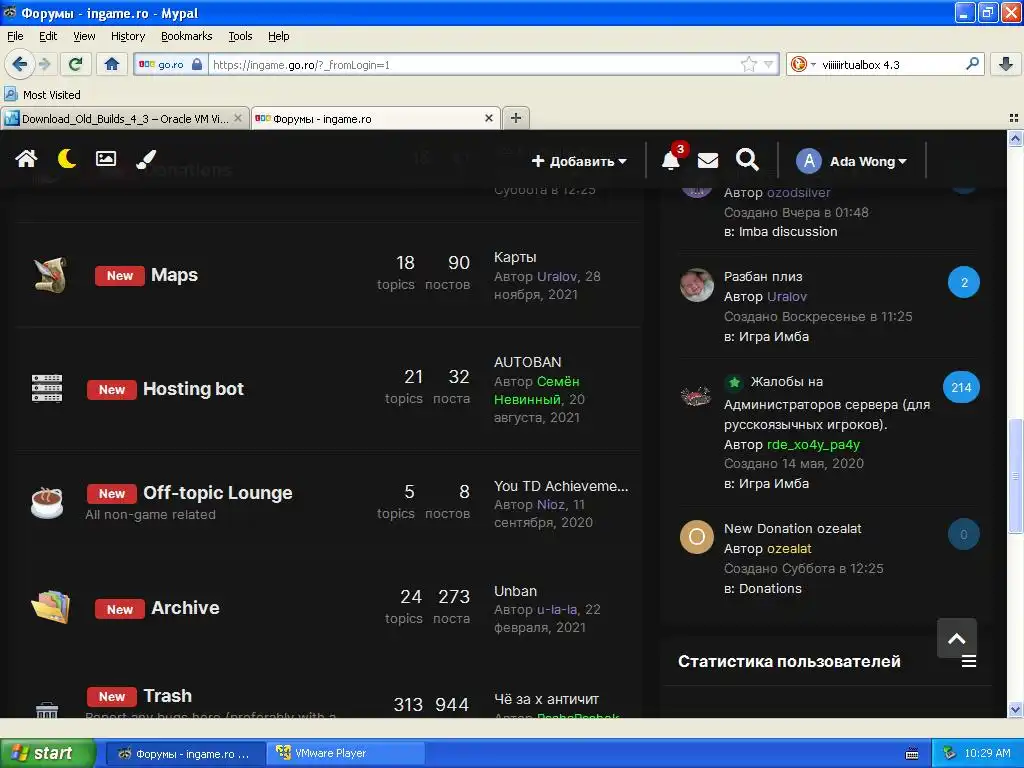Open Archive folder icon
Image resolution: width=1024 pixels, height=768 pixels.
pos(50,607)
